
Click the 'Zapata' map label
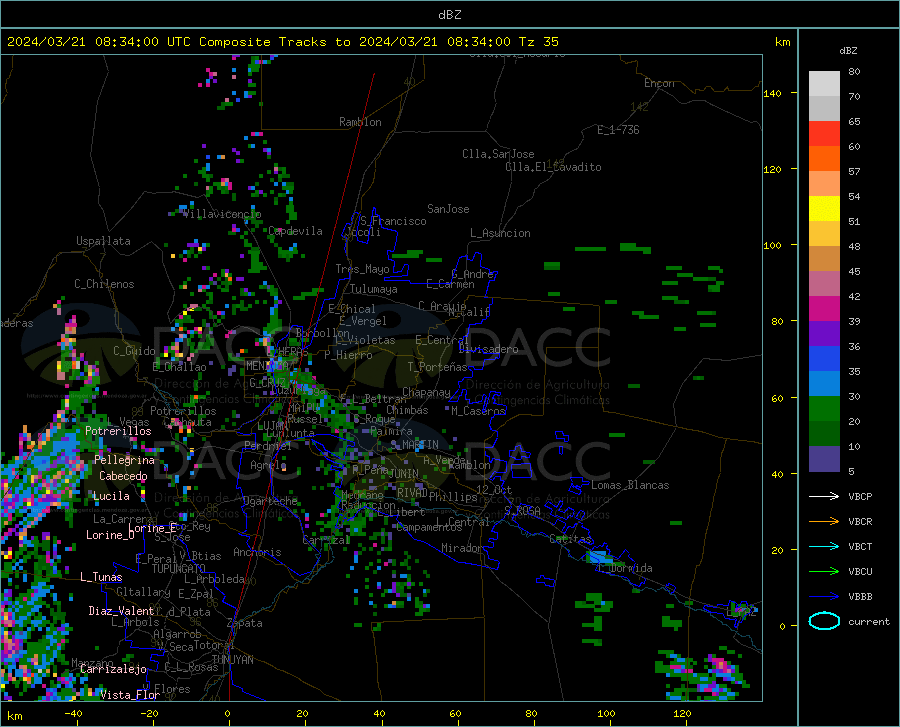[x=245, y=623]
